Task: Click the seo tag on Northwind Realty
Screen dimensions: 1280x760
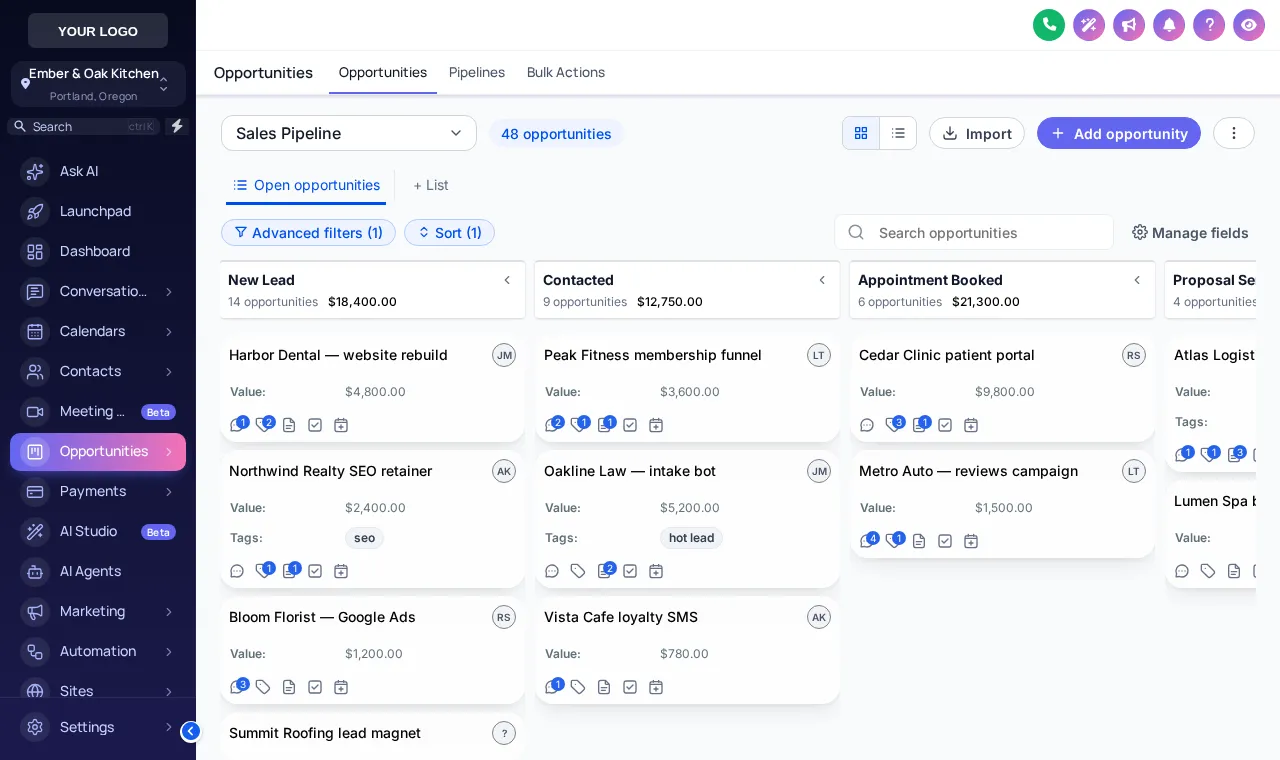Action: [x=364, y=538]
